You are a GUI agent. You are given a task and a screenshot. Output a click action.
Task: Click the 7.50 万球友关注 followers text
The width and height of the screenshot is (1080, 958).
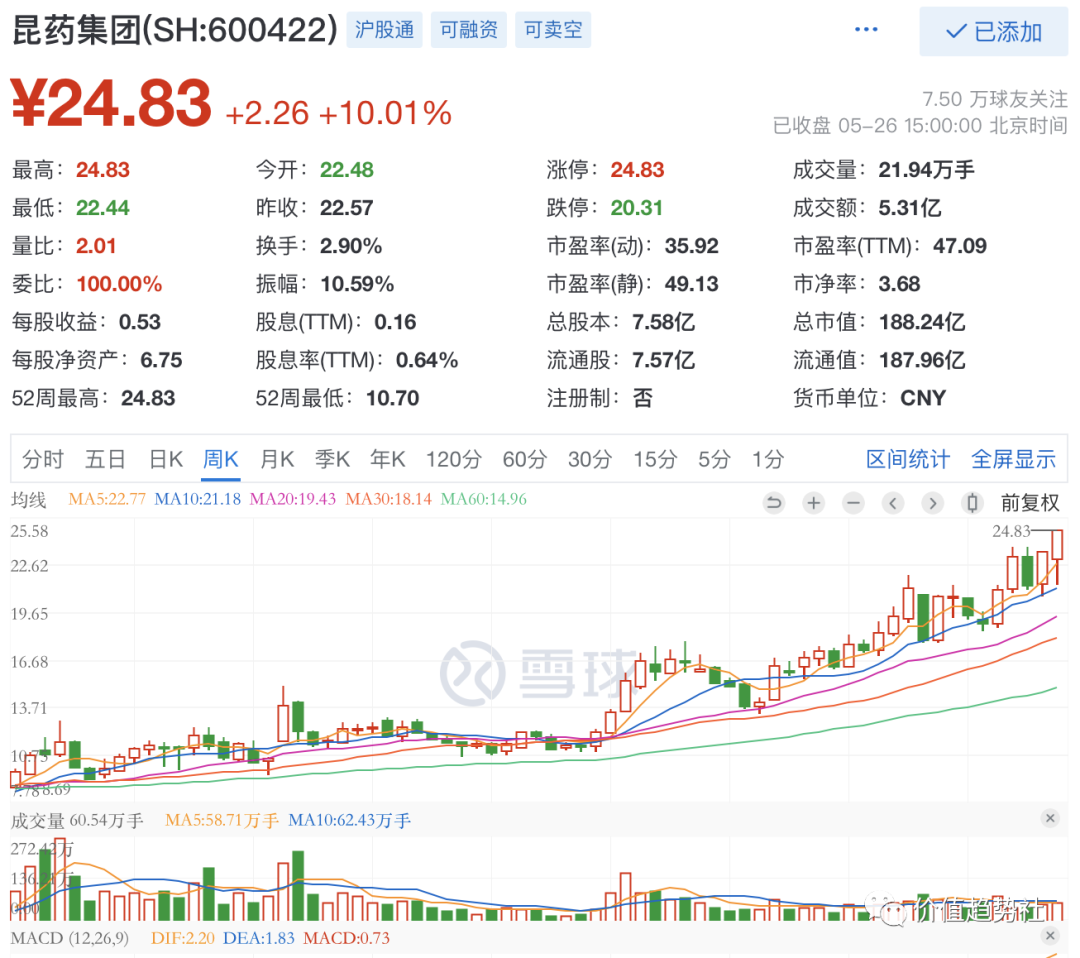(995, 99)
